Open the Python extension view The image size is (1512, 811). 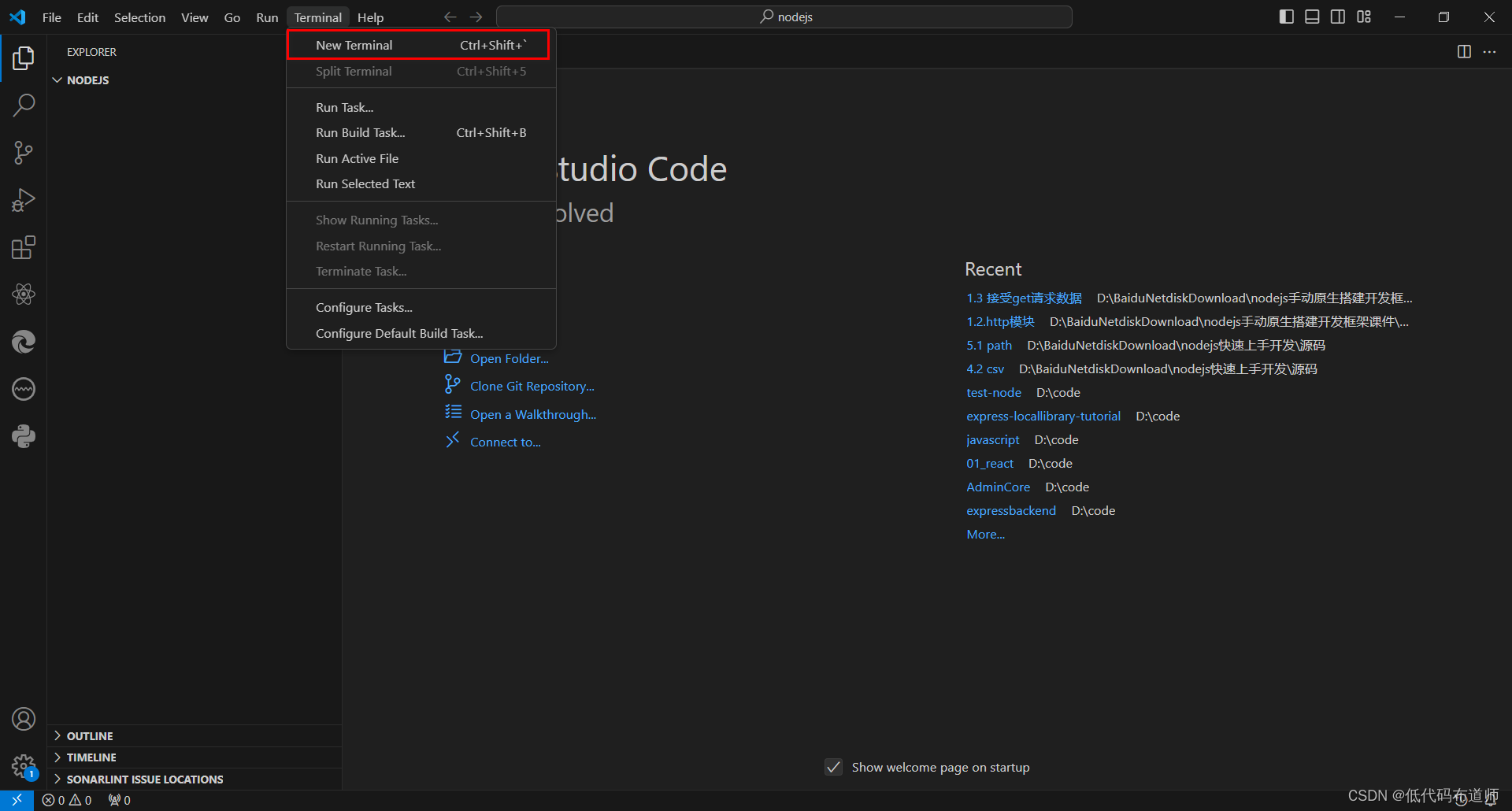tap(24, 436)
